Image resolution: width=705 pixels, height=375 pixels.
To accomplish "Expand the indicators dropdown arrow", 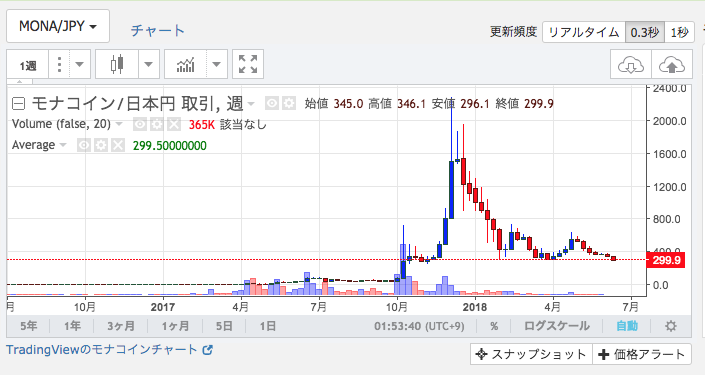I will (x=217, y=65).
